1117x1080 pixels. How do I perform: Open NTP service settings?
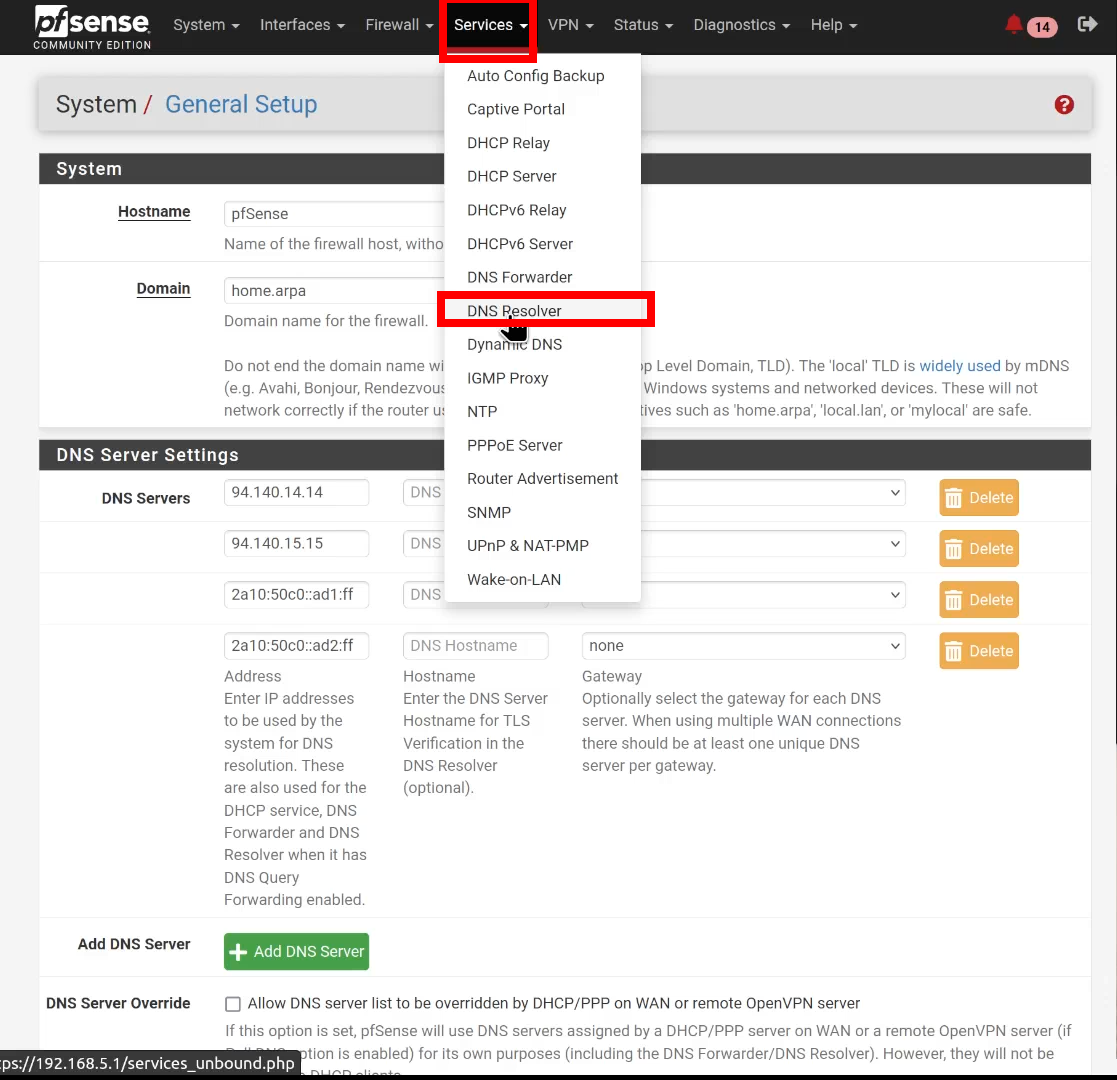coord(542,411)
